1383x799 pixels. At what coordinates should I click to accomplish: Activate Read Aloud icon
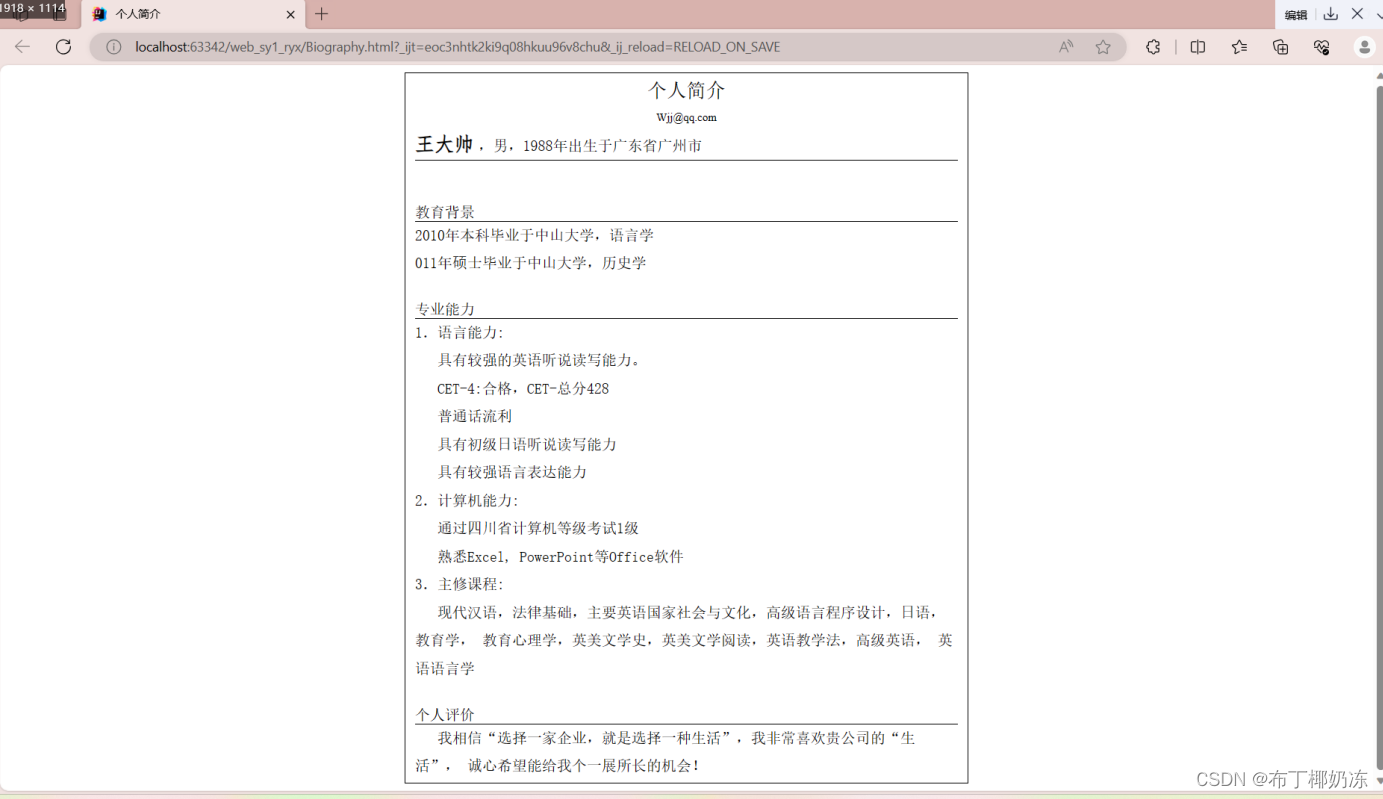[1066, 47]
